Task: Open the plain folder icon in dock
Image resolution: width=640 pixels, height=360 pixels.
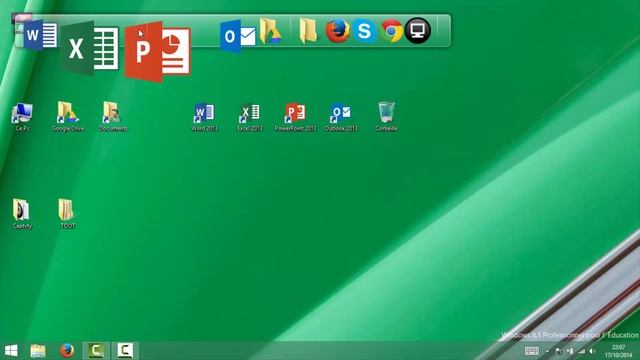Action: point(308,31)
